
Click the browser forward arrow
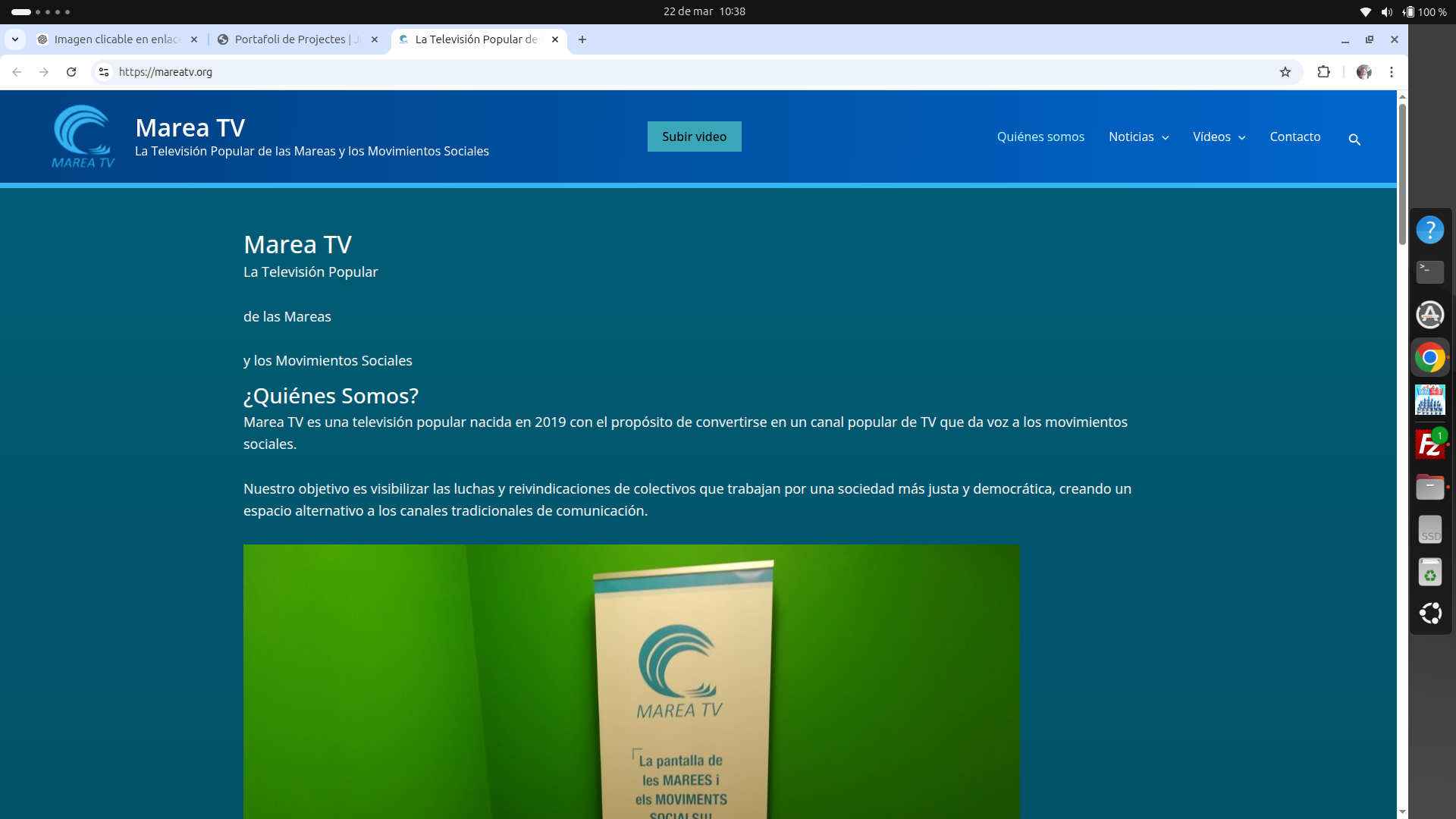pos(44,72)
